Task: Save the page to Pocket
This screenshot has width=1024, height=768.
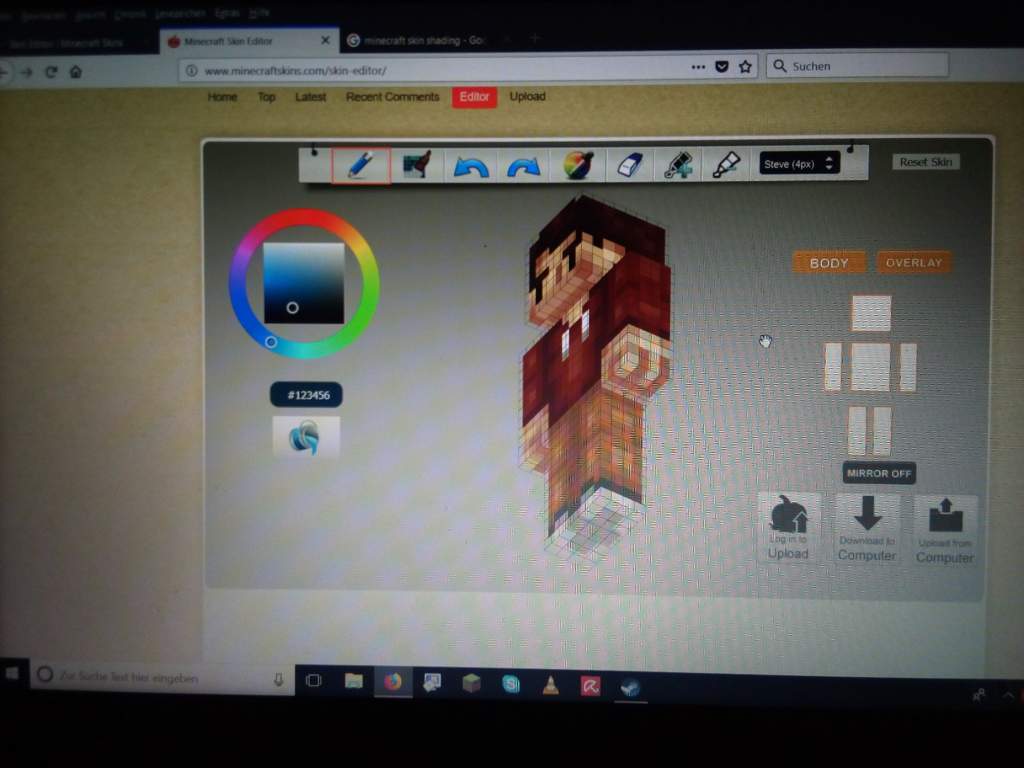Action: pos(722,67)
